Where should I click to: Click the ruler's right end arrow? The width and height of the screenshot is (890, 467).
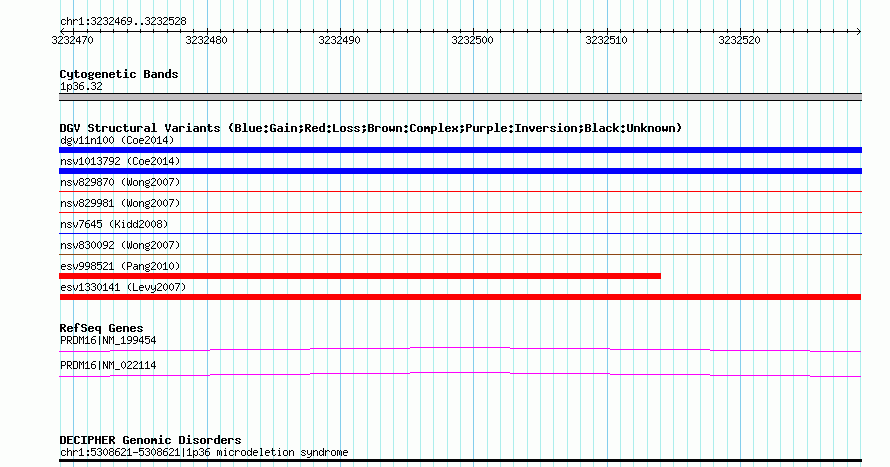[858, 31]
